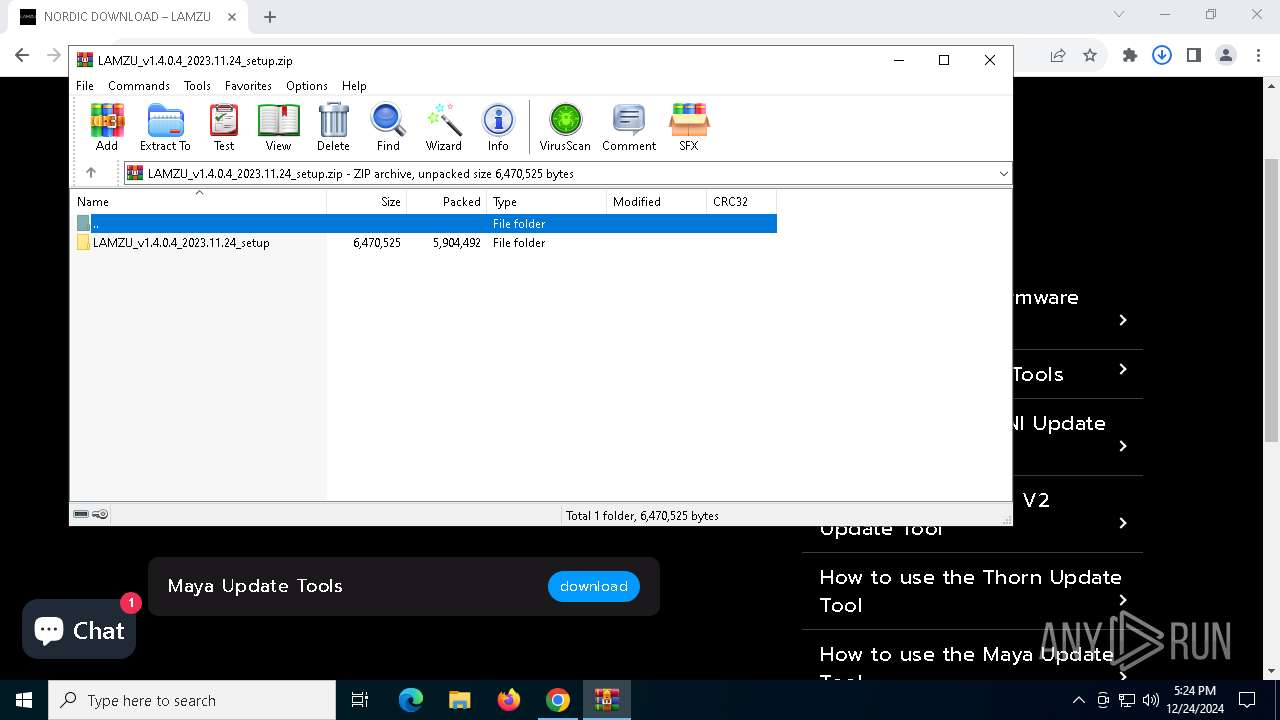Open the Commands menu
This screenshot has height=720, width=1280.
coord(139,86)
